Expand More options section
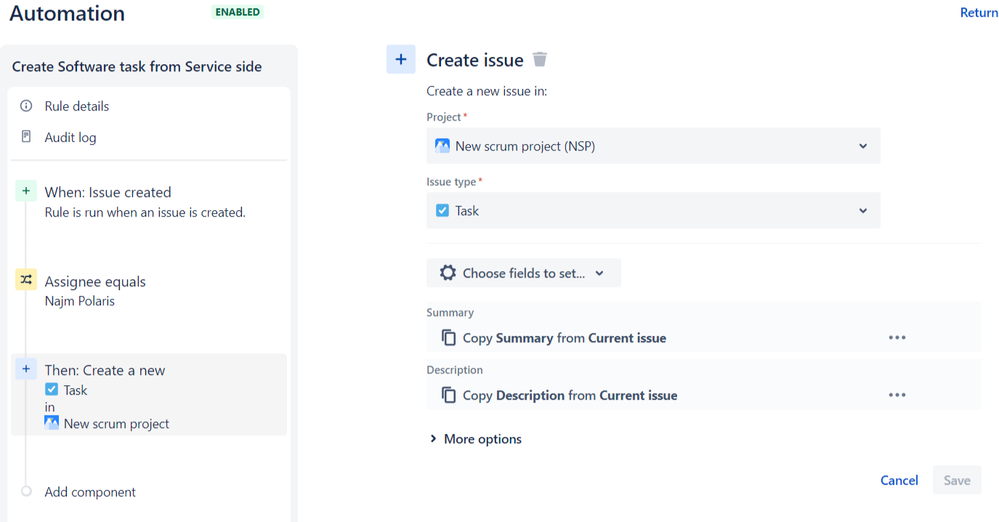The image size is (999, 522). coord(475,439)
